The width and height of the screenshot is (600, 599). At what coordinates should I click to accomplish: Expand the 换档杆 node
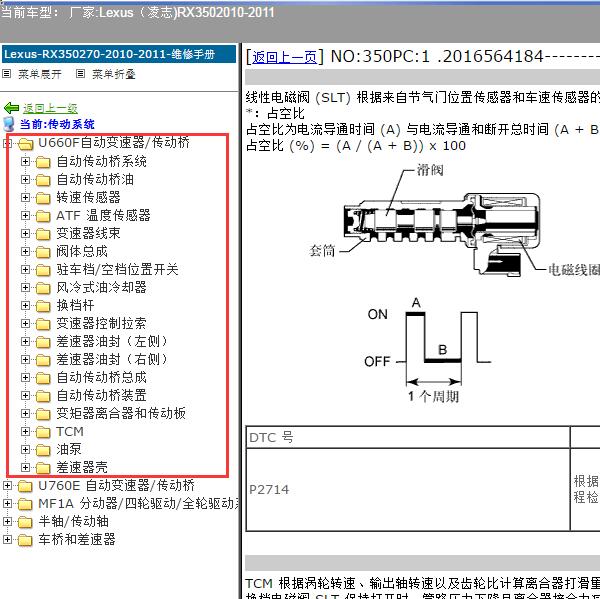(25, 305)
